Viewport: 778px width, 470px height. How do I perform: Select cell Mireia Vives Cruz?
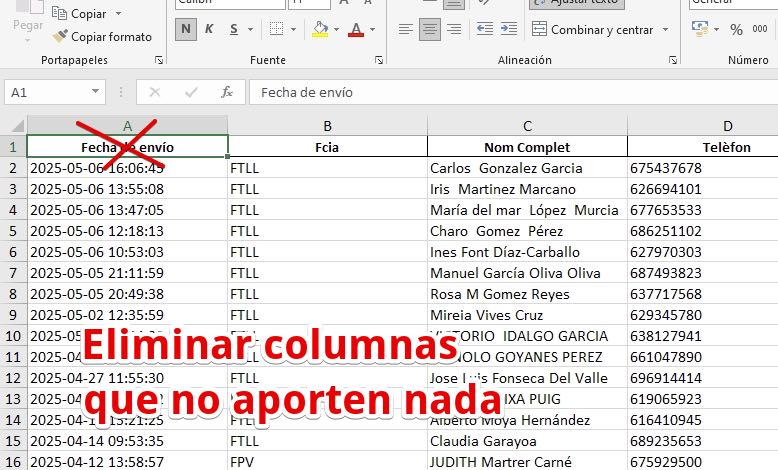point(527,315)
